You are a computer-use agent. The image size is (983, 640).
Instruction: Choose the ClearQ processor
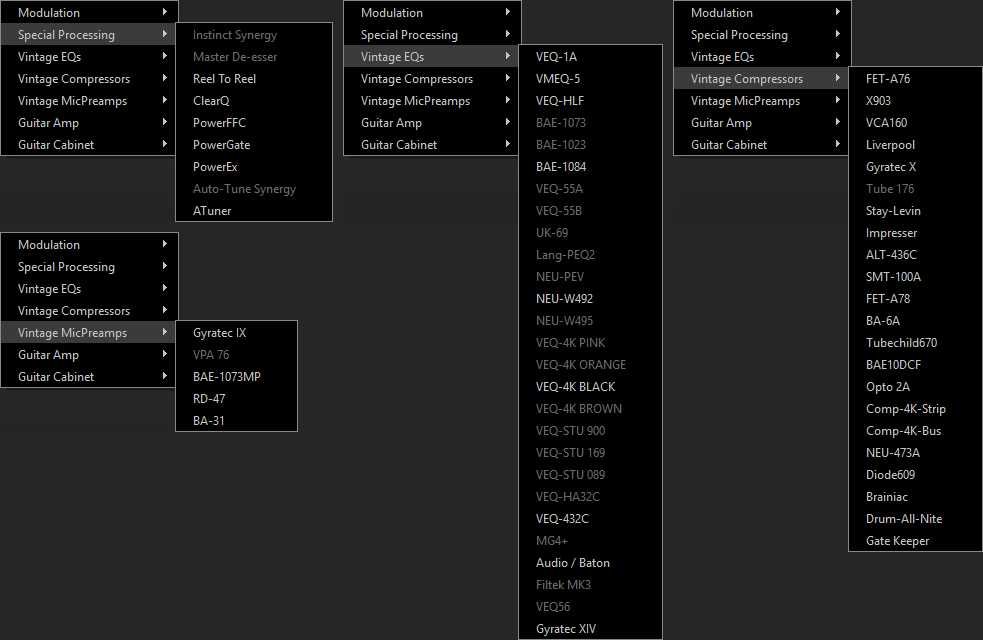point(254,101)
